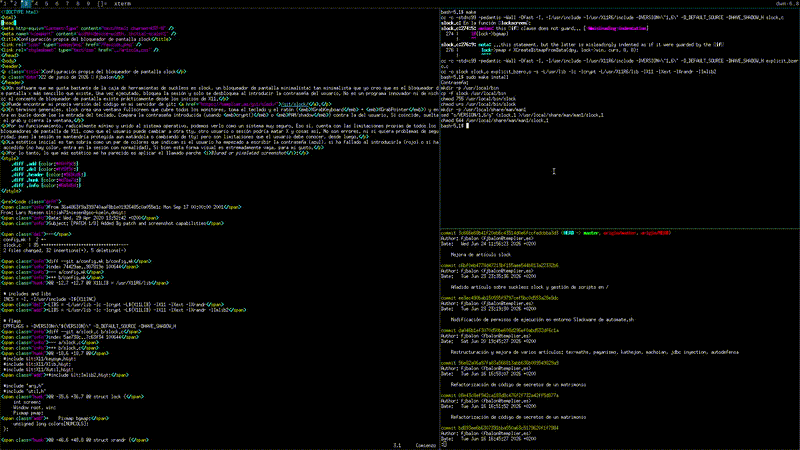Click the cyan HEAD ref in the git log
The image size is (800, 450).
click(568, 233)
